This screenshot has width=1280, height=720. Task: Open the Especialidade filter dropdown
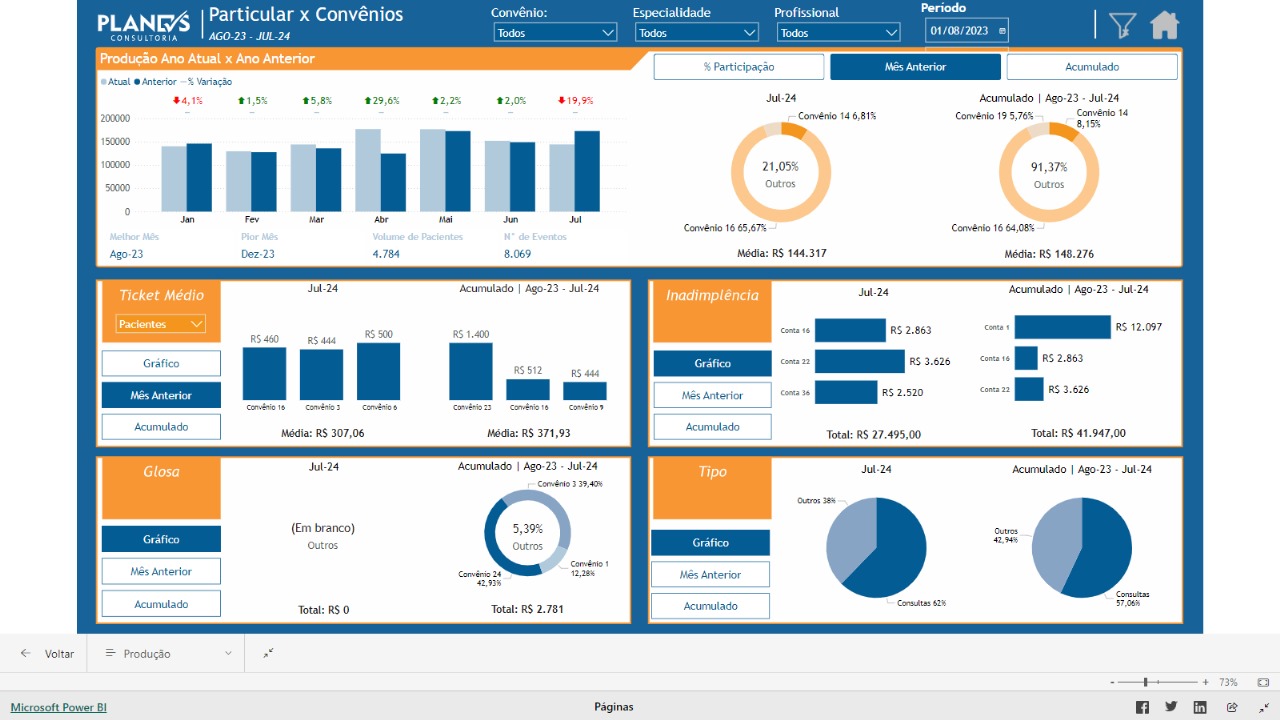coord(697,33)
